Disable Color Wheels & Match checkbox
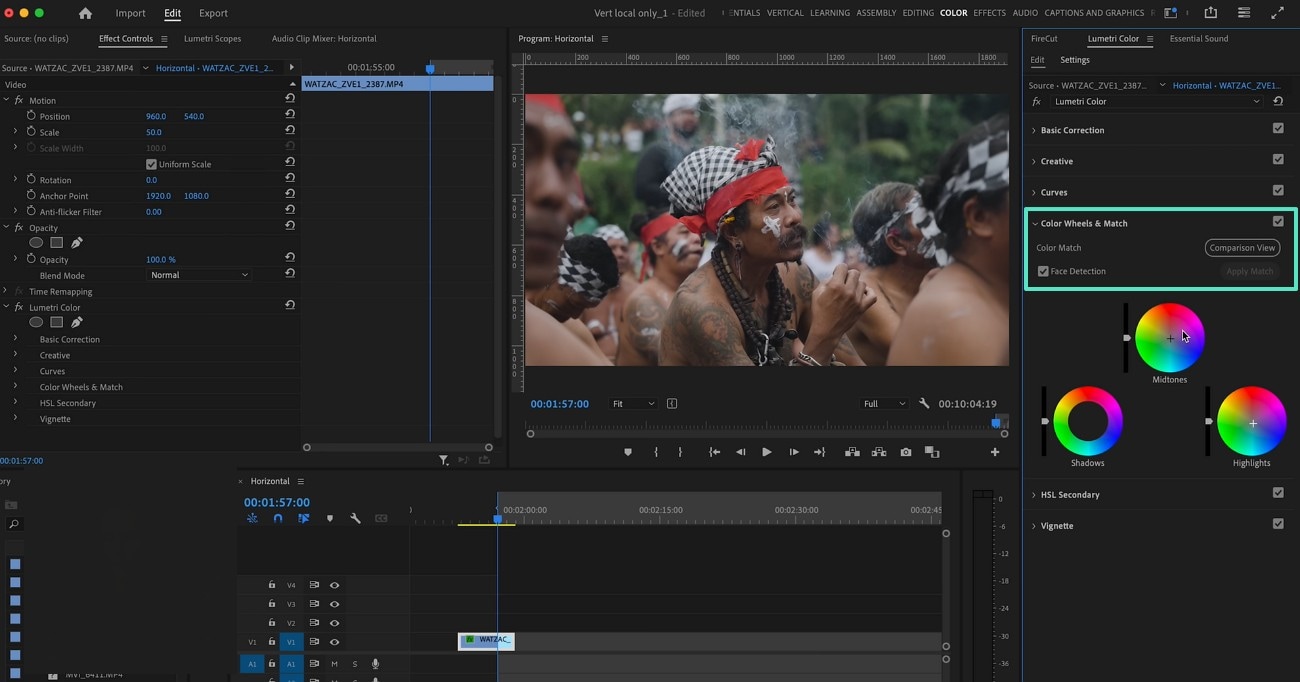1300x682 pixels. pos(1278,222)
